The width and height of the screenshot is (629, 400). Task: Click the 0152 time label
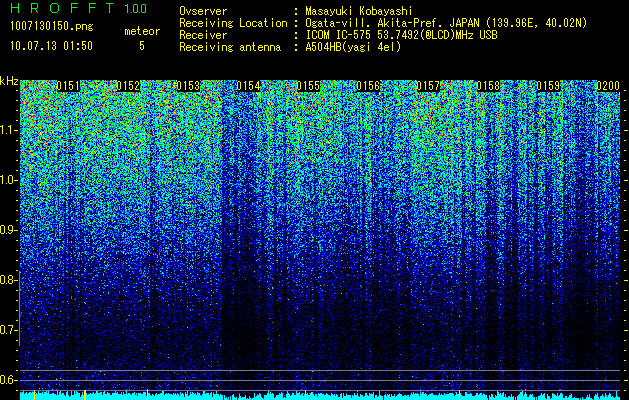coord(128,86)
